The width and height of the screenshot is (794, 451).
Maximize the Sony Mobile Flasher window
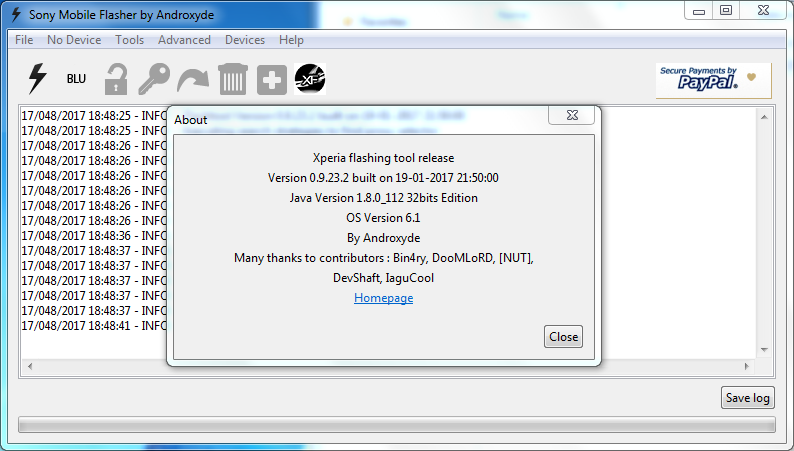pos(726,11)
